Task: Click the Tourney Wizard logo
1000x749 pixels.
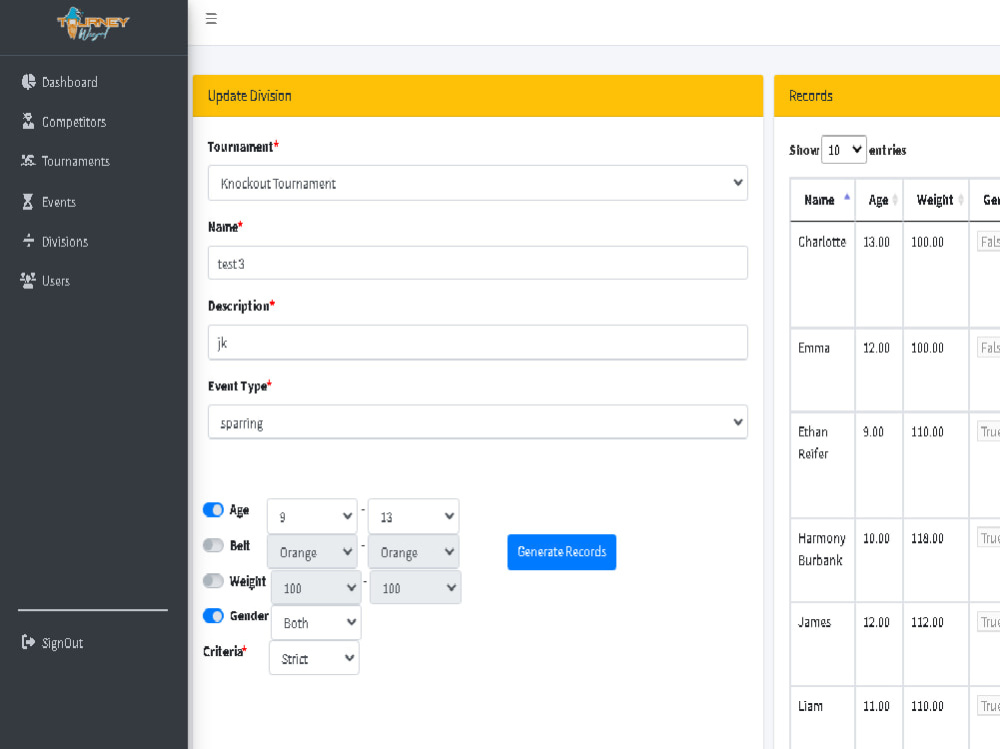Action: [93, 24]
